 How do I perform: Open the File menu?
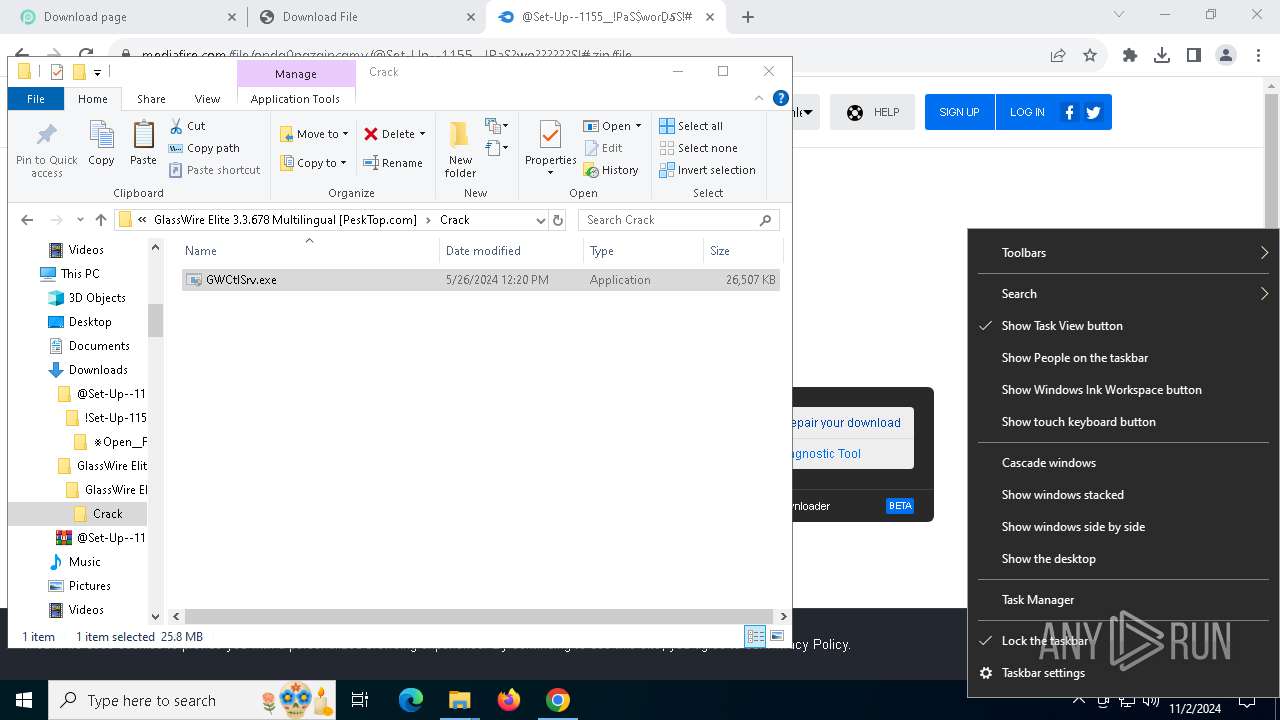[36, 99]
